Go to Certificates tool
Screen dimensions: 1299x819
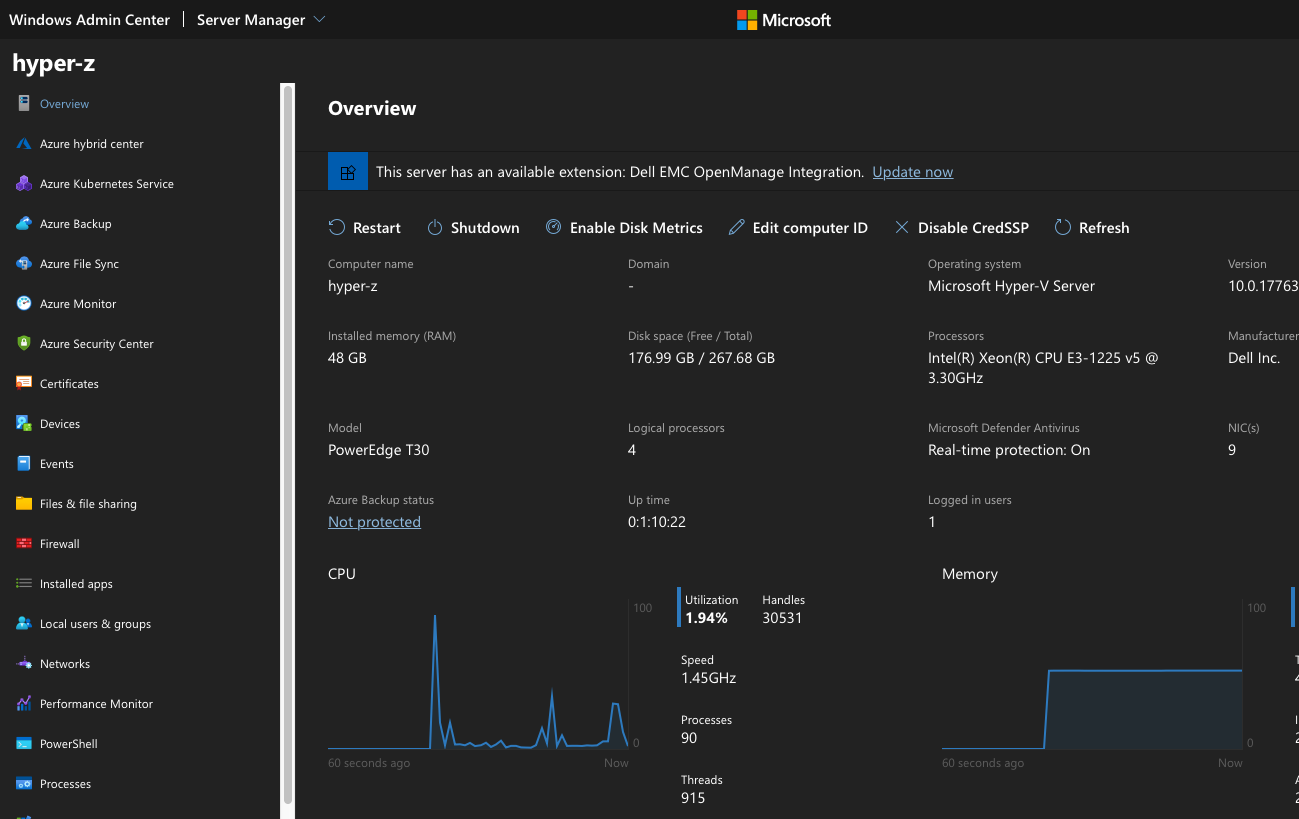point(69,384)
